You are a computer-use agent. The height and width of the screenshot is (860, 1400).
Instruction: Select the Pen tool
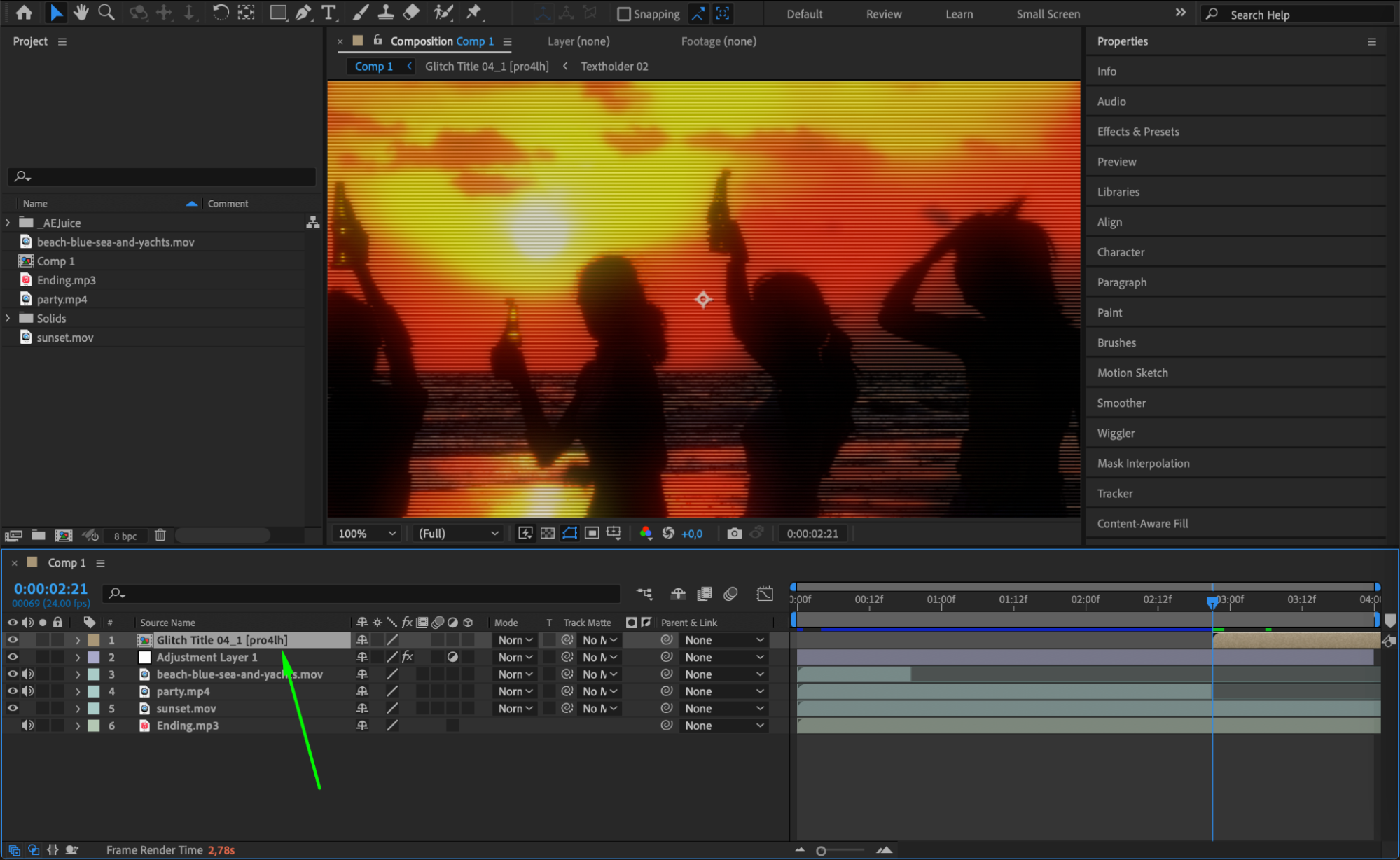303,13
